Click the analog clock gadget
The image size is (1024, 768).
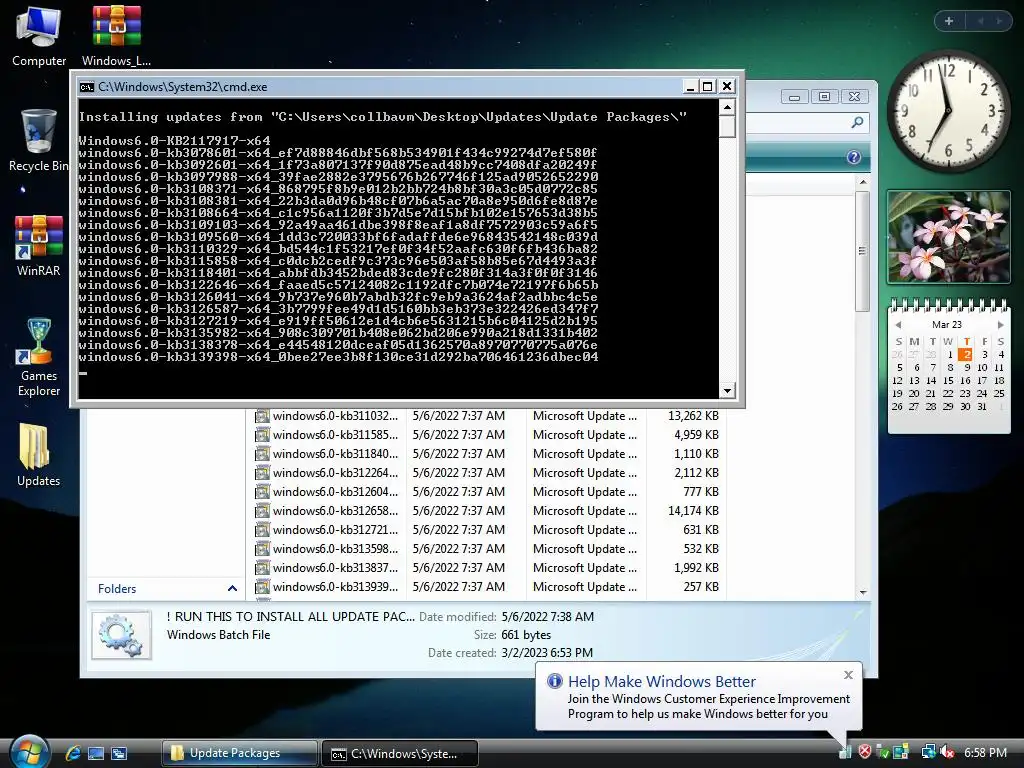tap(948, 111)
